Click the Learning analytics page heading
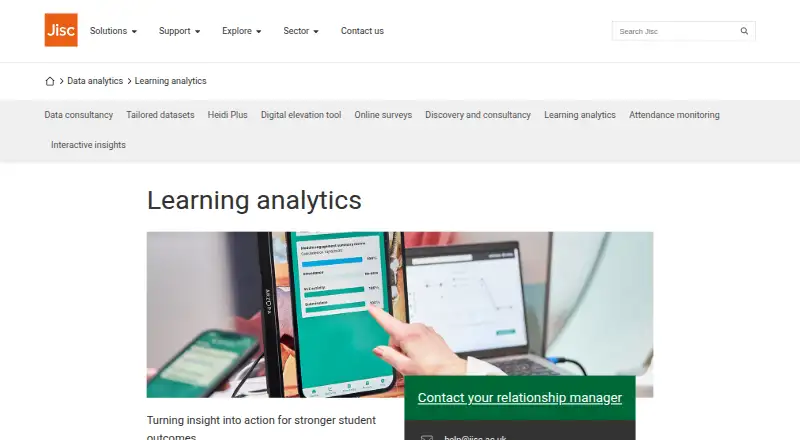800x440 pixels. point(254,200)
